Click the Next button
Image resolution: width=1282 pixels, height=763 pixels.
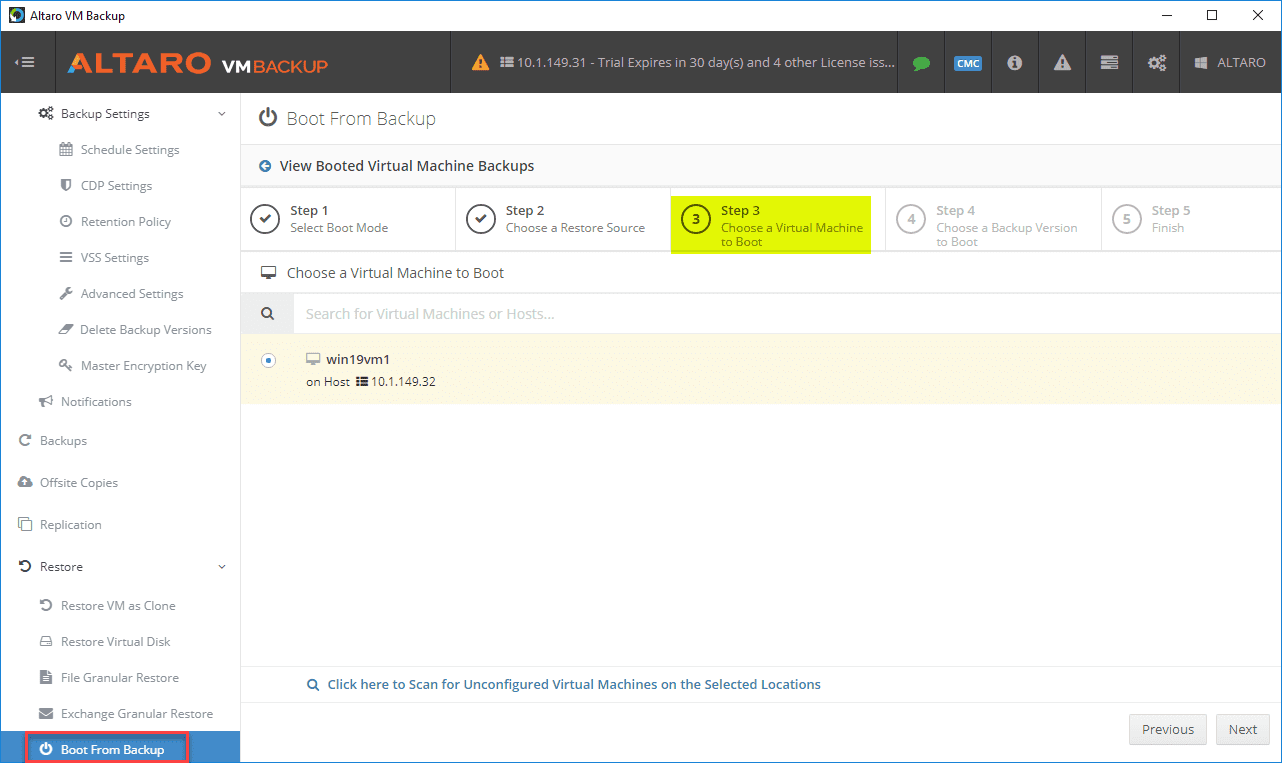(1242, 729)
